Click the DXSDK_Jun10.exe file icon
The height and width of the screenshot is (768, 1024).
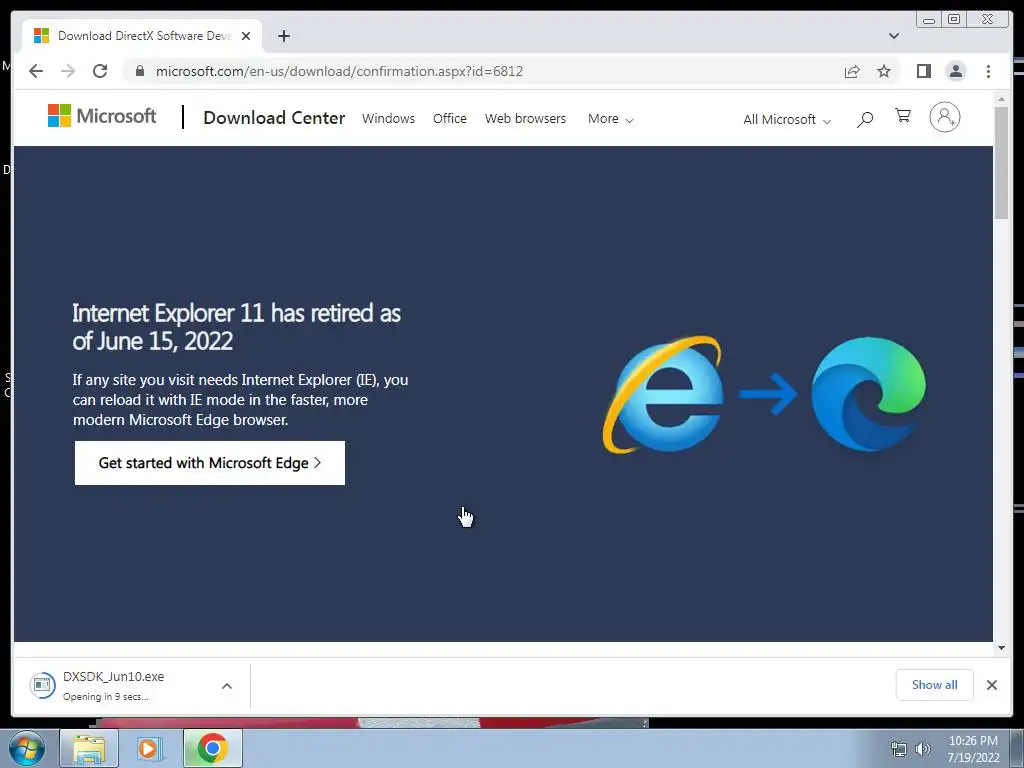[42, 685]
